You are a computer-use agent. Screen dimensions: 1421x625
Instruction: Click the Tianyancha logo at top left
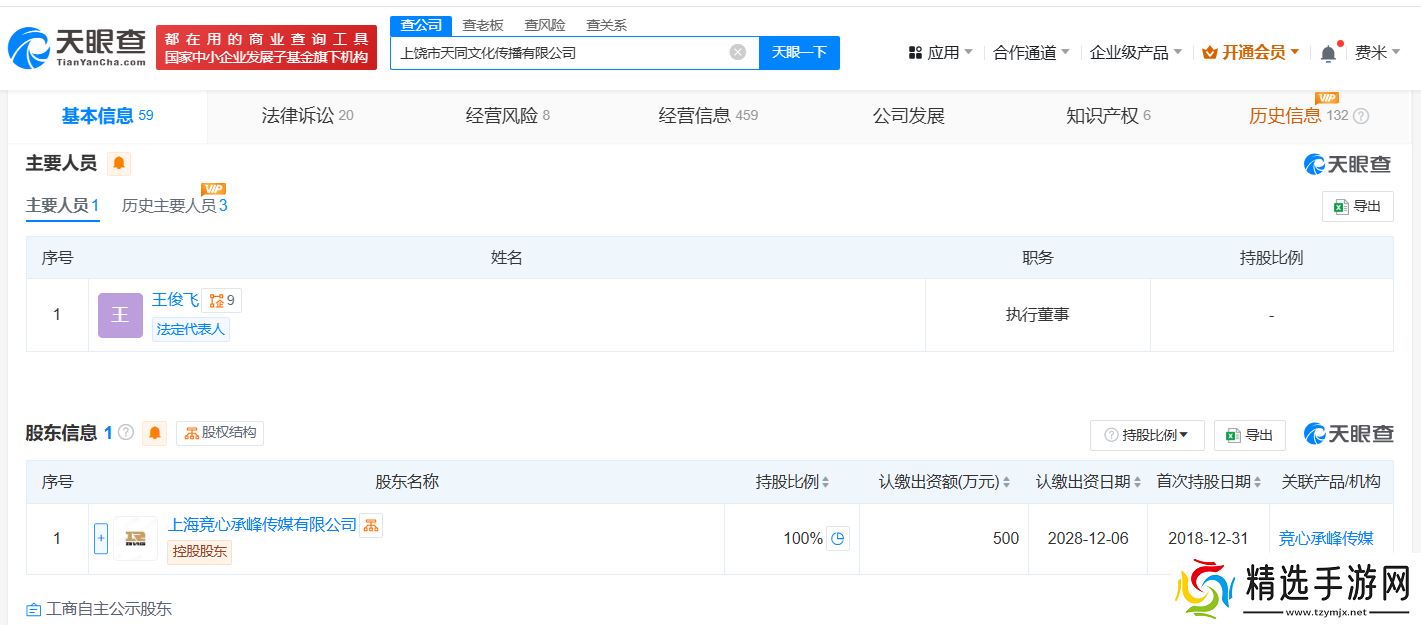coord(70,45)
